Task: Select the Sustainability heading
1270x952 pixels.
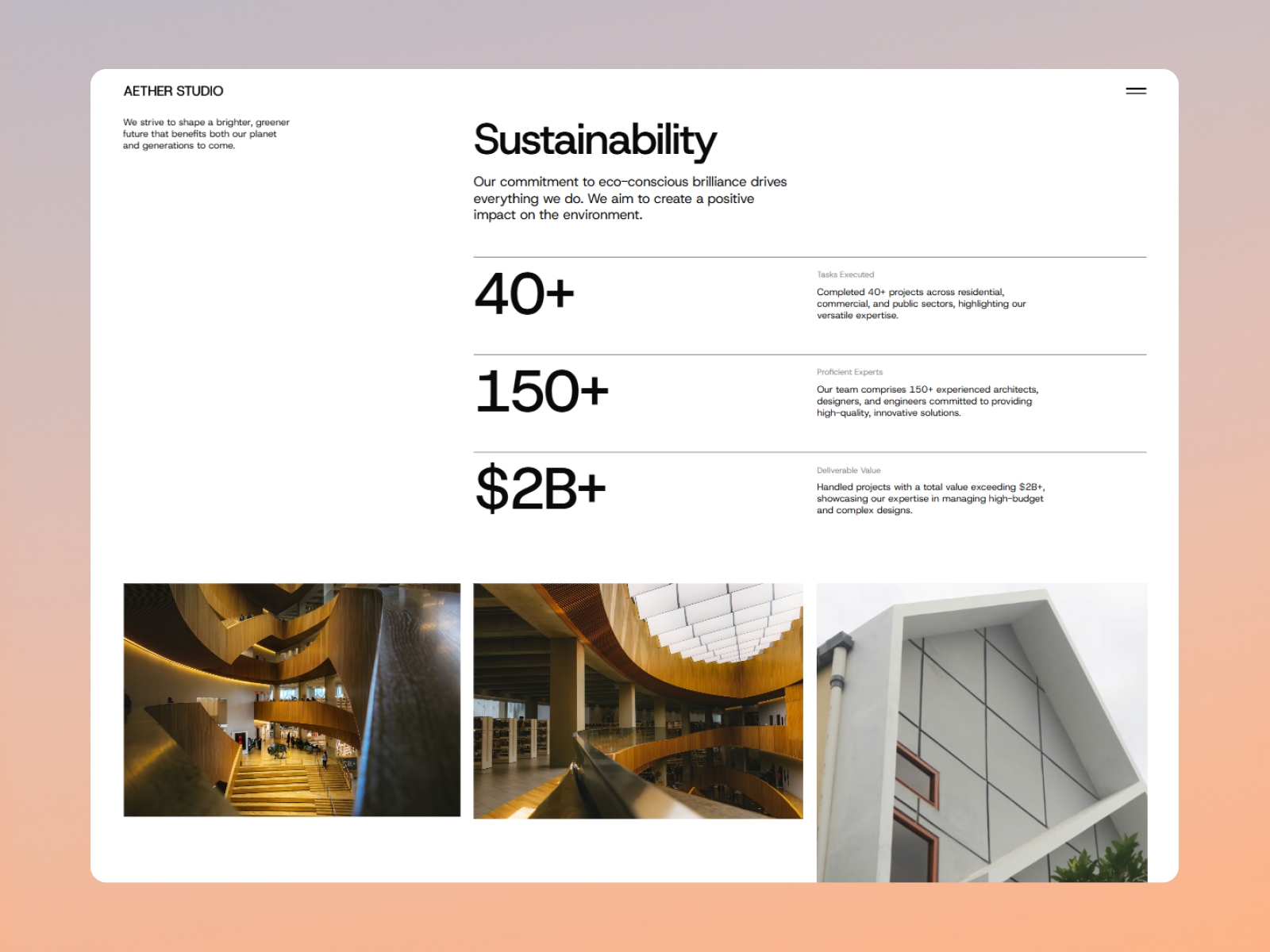Action: point(595,140)
